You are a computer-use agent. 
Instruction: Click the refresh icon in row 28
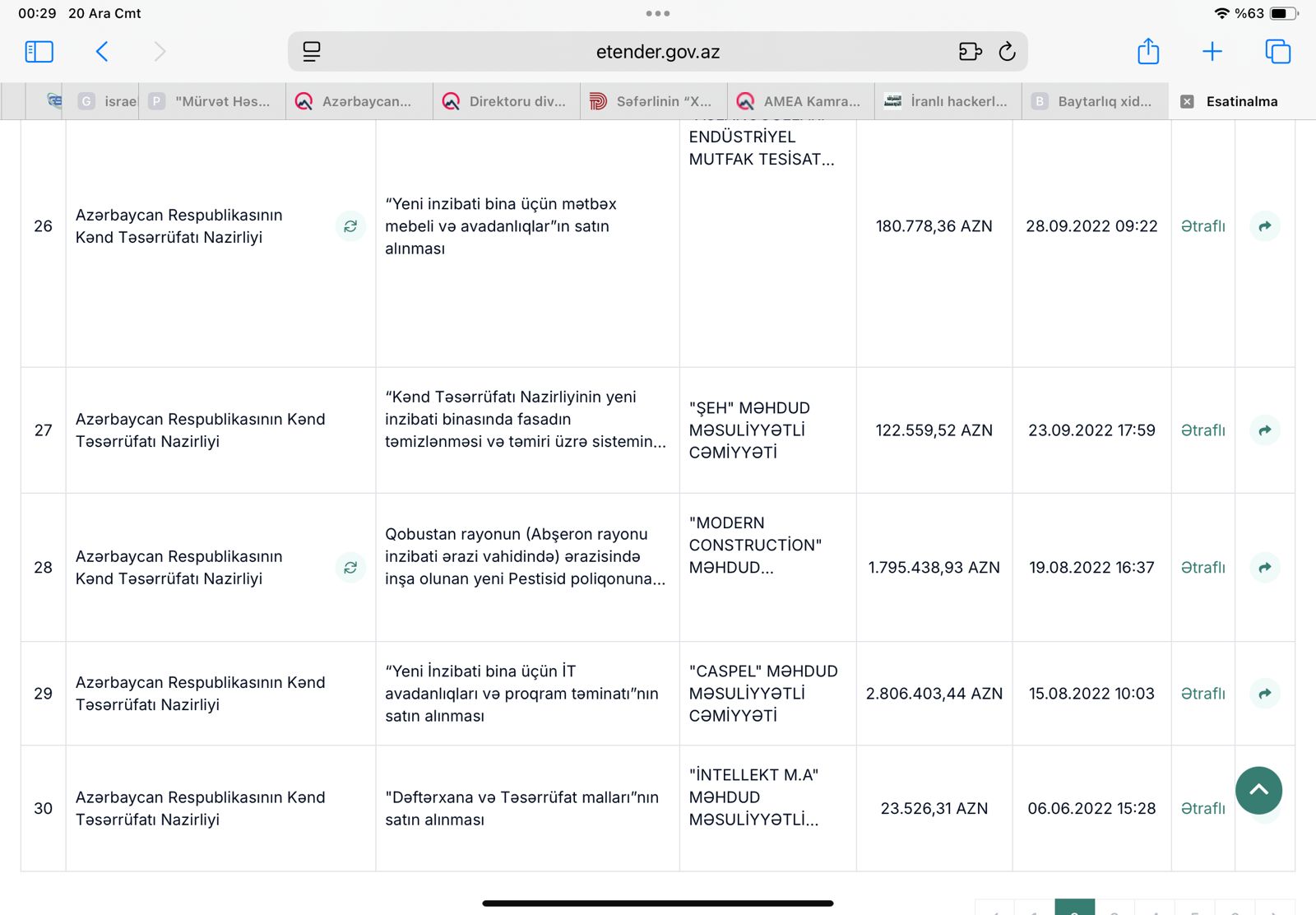(x=350, y=568)
